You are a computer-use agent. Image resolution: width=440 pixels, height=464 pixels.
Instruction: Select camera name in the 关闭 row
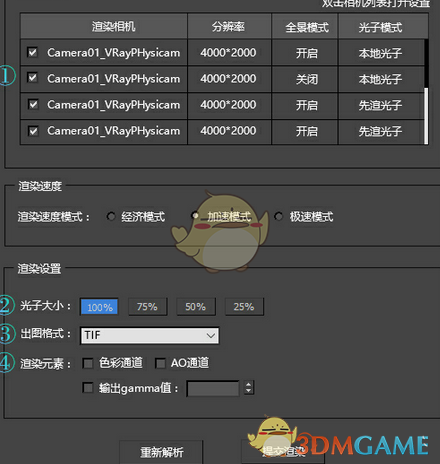point(114,79)
